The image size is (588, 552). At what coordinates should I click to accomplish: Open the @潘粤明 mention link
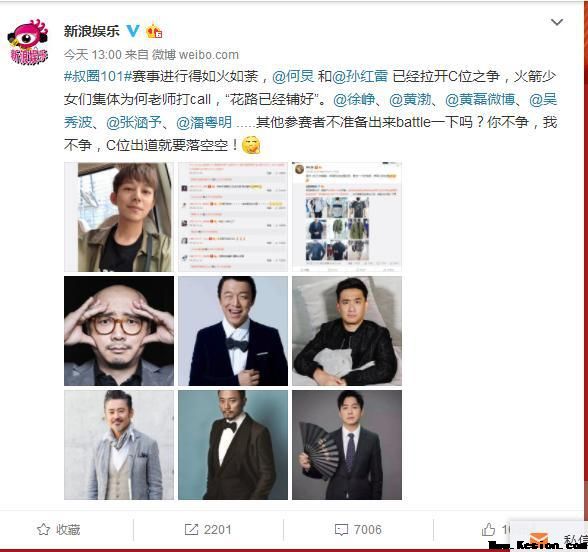(204, 123)
